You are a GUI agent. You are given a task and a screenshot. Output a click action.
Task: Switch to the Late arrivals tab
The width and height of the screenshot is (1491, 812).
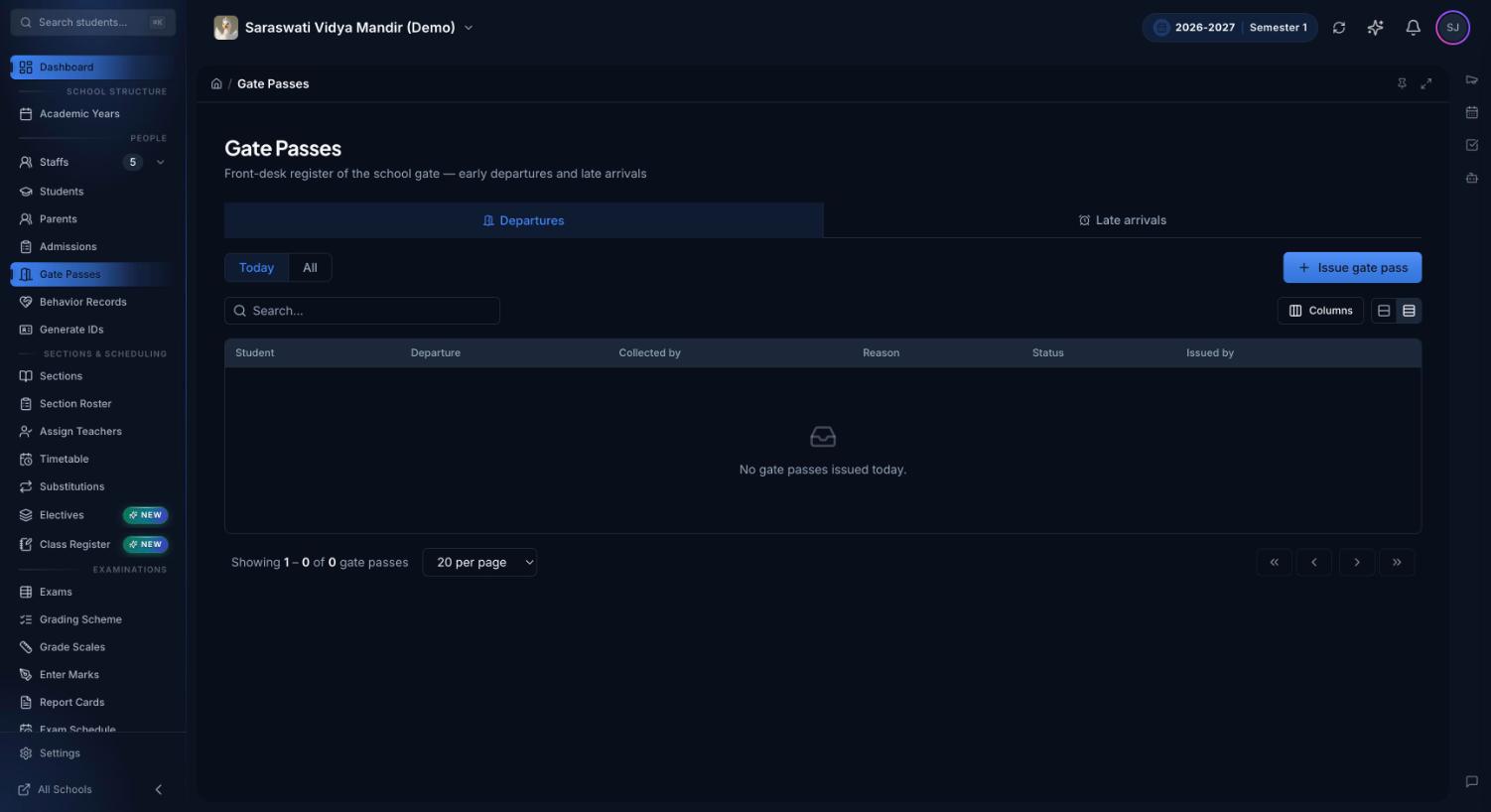1123,220
